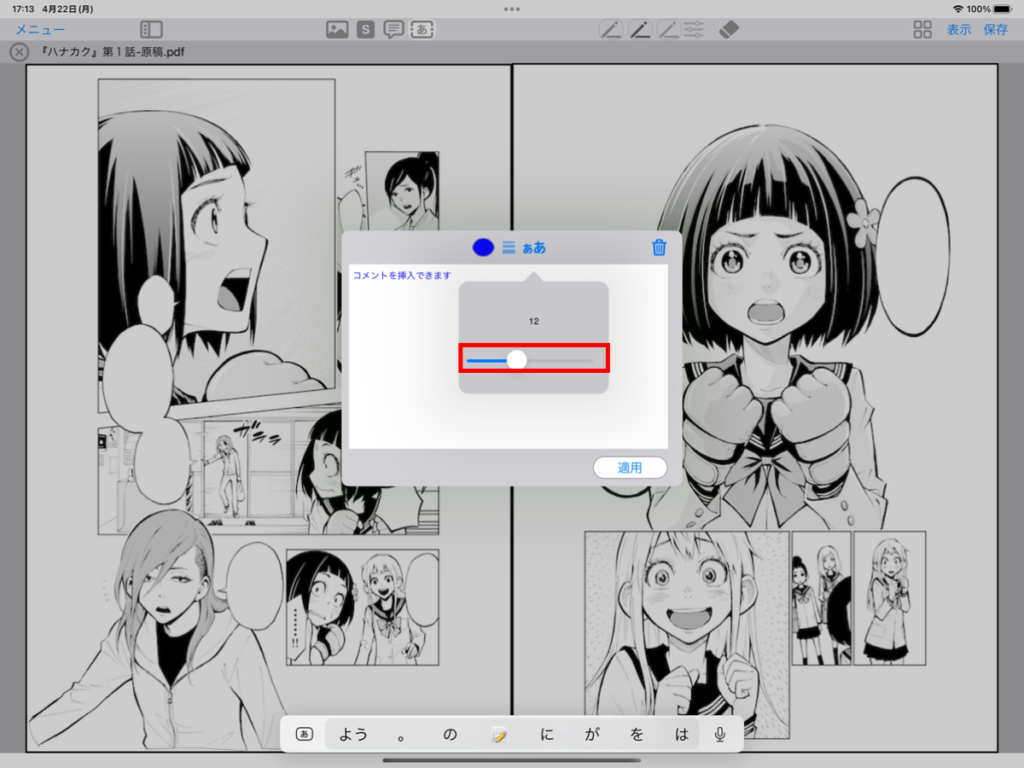This screenshot has height=768, width=1024.
Task: Tap the ぁあ font size button
Action: [534, 248]
